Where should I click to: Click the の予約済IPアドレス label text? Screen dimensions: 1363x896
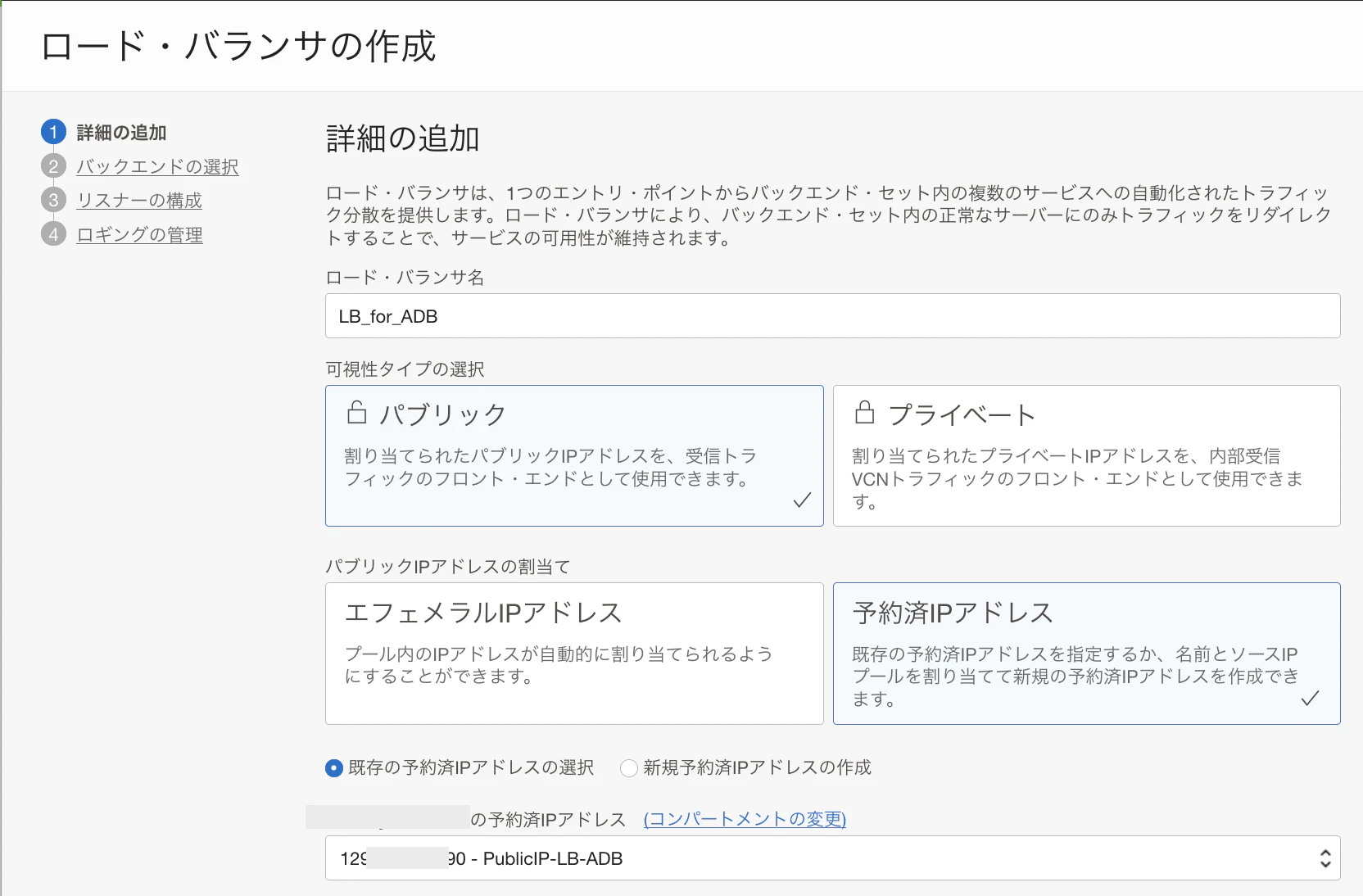point(548,819)
